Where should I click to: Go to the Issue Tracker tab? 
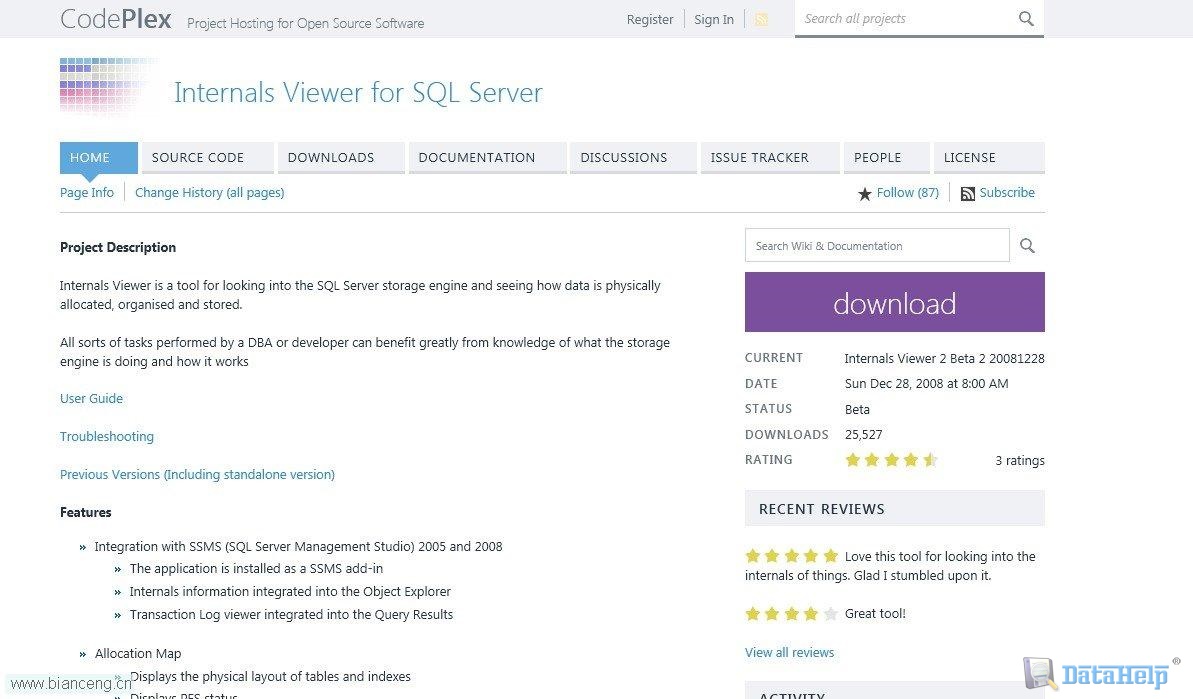pyautogui.click(x=759, y=157)
